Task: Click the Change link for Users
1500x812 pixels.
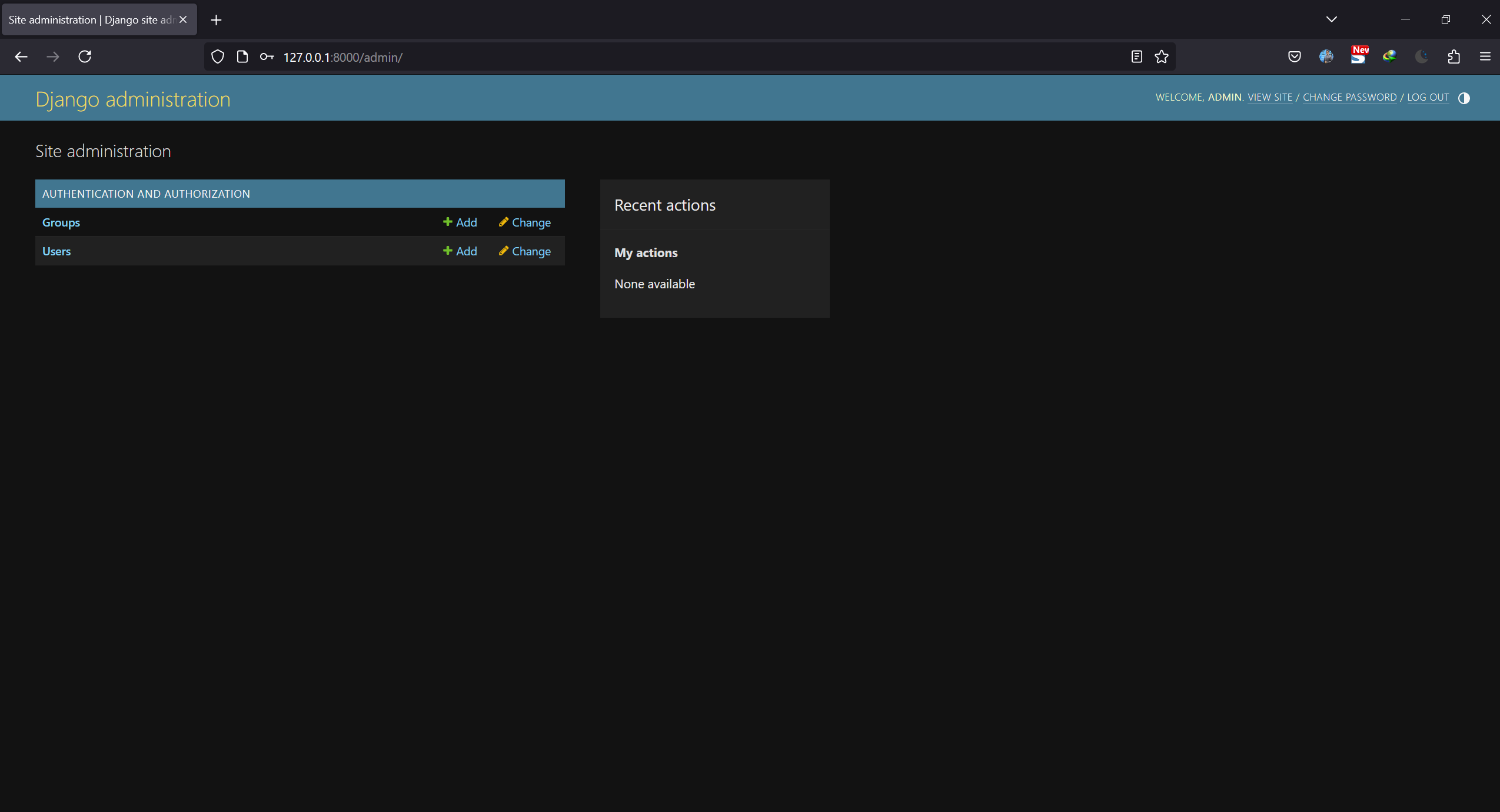Action: point(525,251)
